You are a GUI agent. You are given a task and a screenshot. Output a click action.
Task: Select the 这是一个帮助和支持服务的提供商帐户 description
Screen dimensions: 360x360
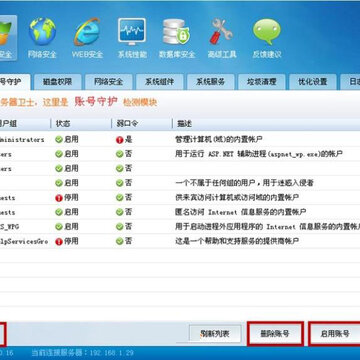237,241
